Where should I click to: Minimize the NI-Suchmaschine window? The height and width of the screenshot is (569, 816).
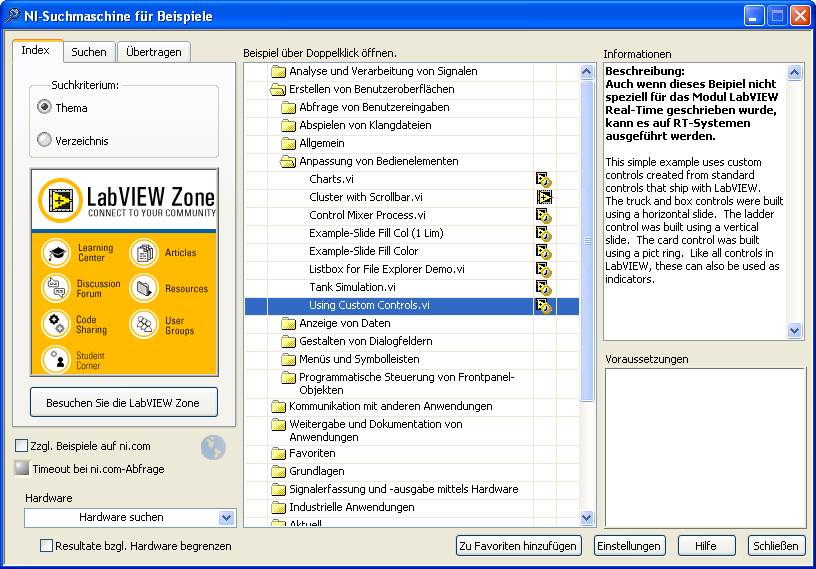coord(754,16)
